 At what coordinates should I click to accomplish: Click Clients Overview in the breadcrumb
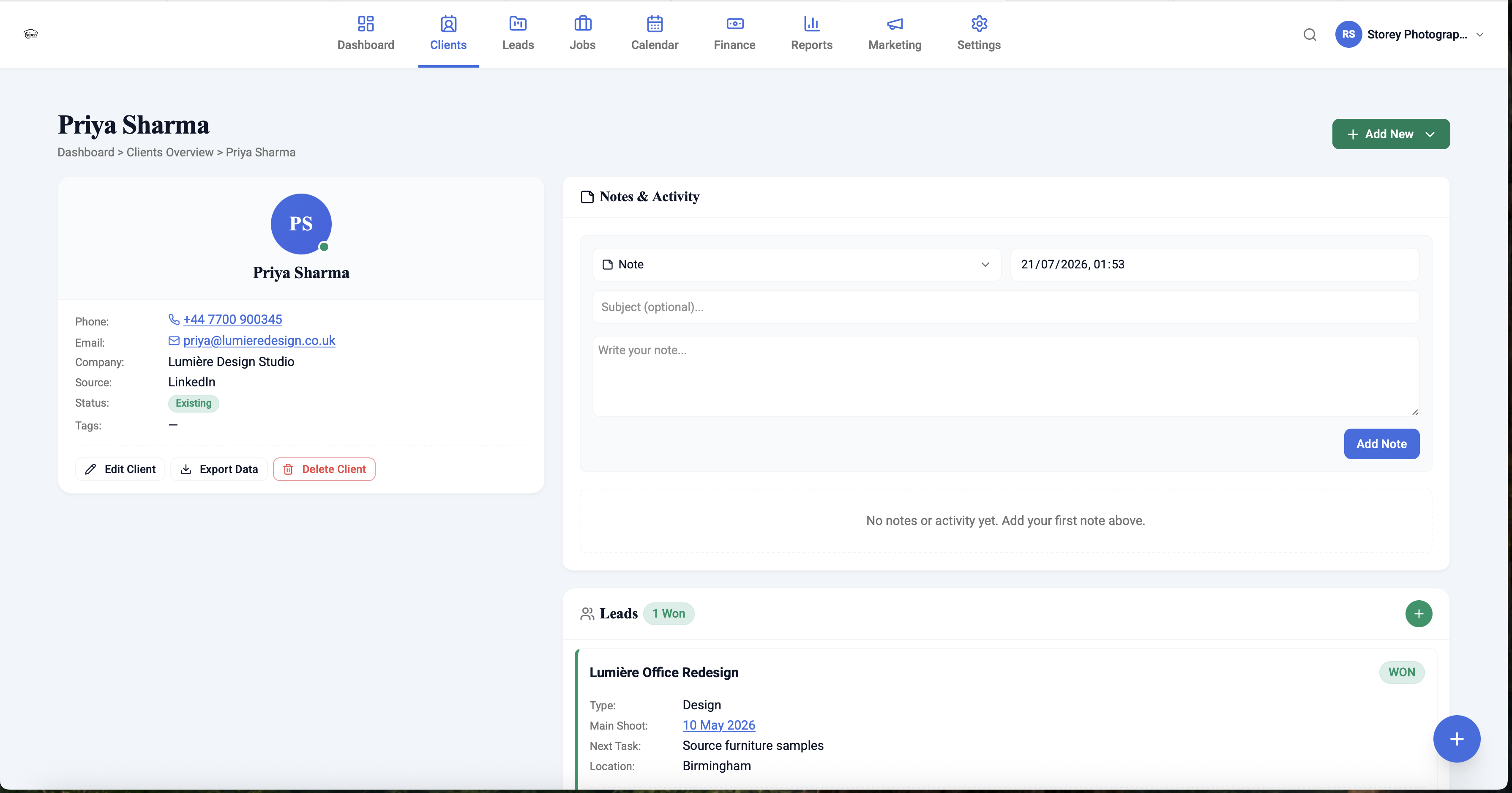tap(169, 153)
